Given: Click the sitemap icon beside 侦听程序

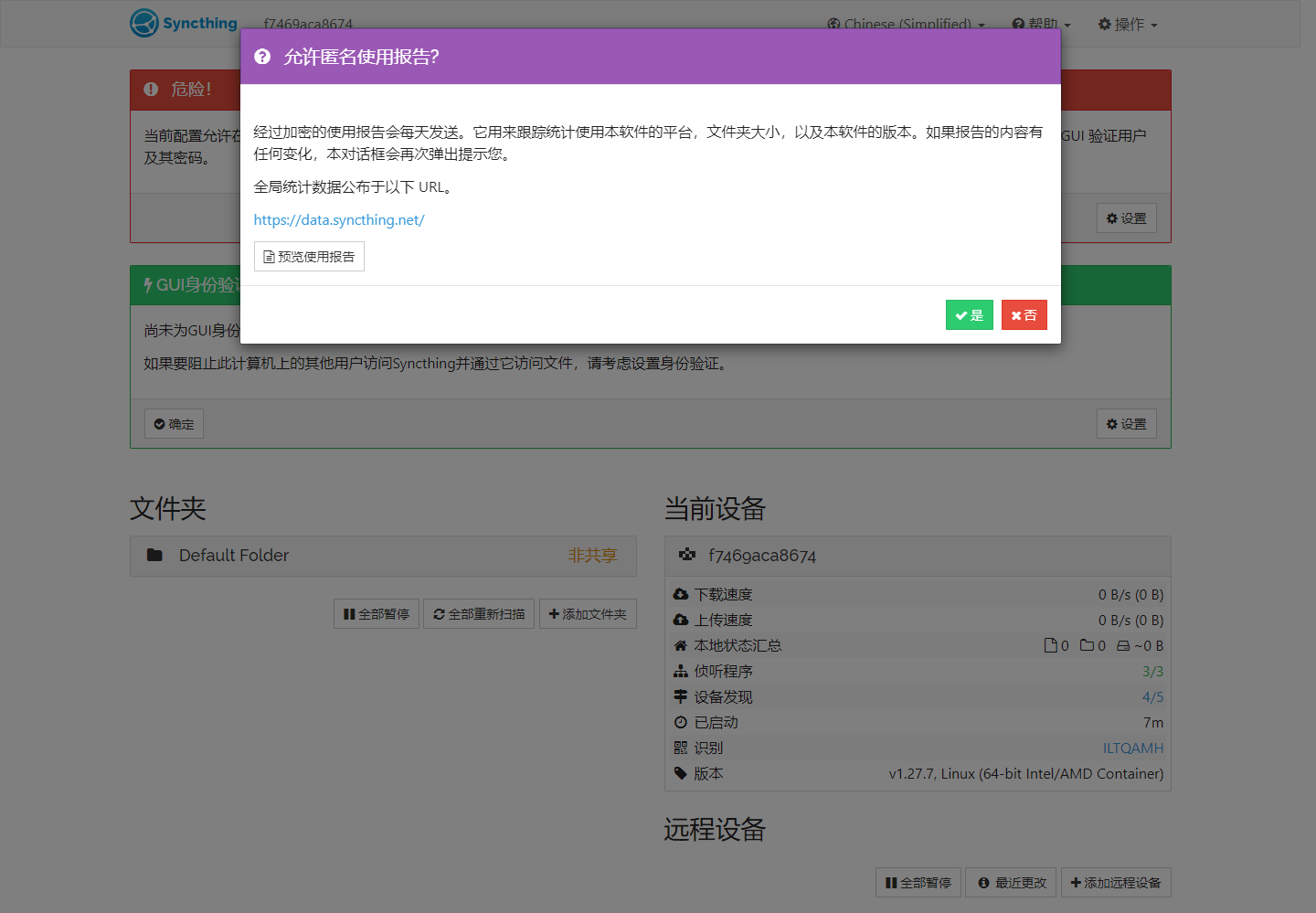Looking at the screenshot, I should tap(681, 671).
